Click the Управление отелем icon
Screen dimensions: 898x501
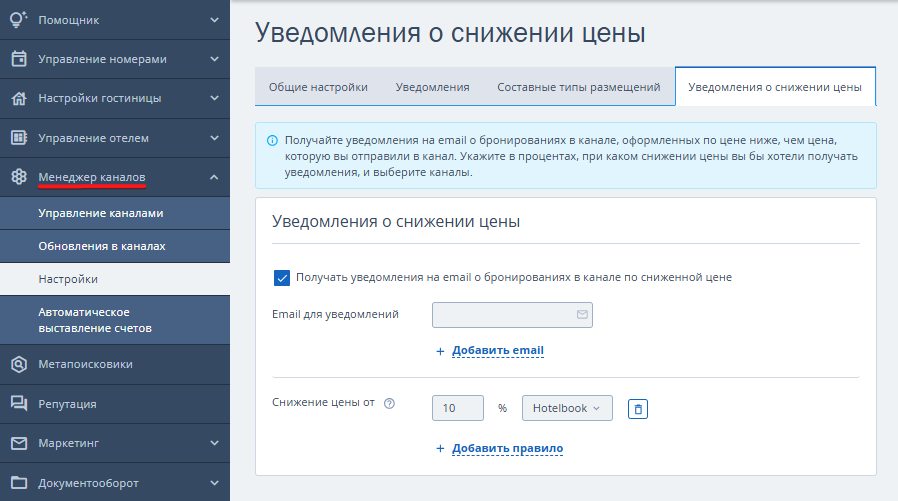[x=19, y=138]
